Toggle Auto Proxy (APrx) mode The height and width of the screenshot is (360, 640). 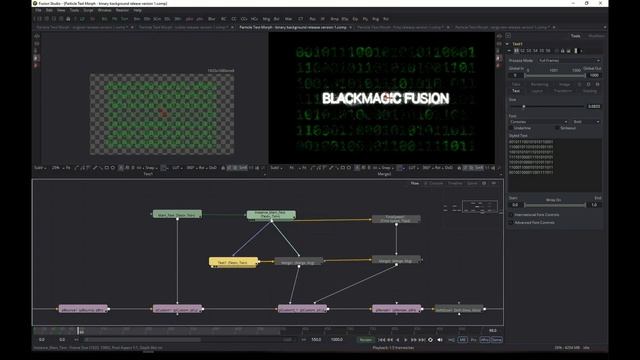click(x=484, y=340)
